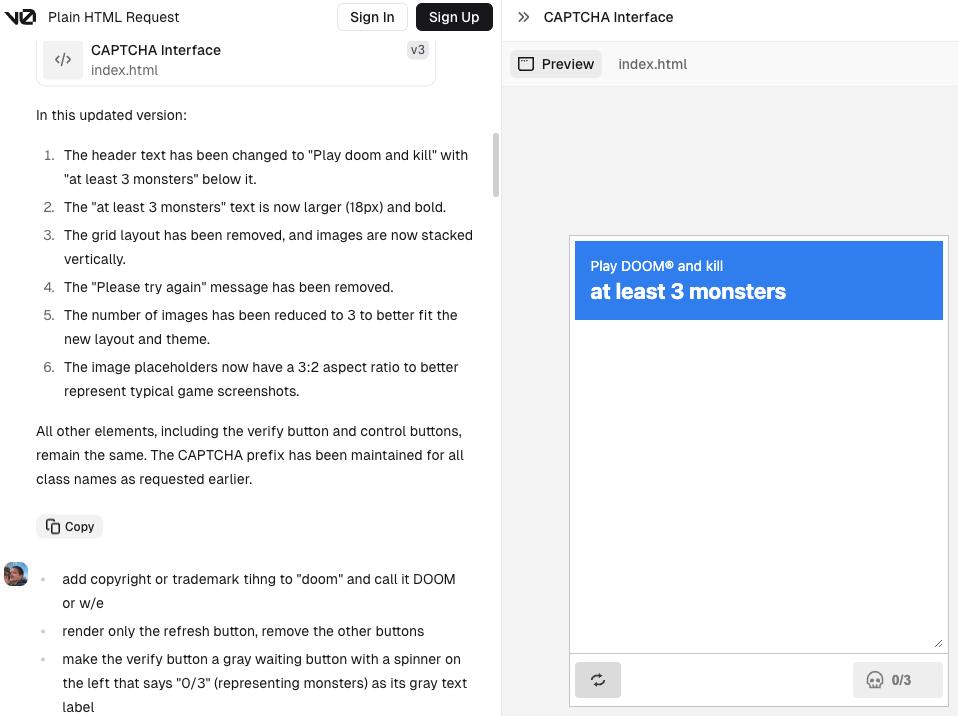Click the blue Play DOOM header banner
Screen dimensions: 958x716
758,280
